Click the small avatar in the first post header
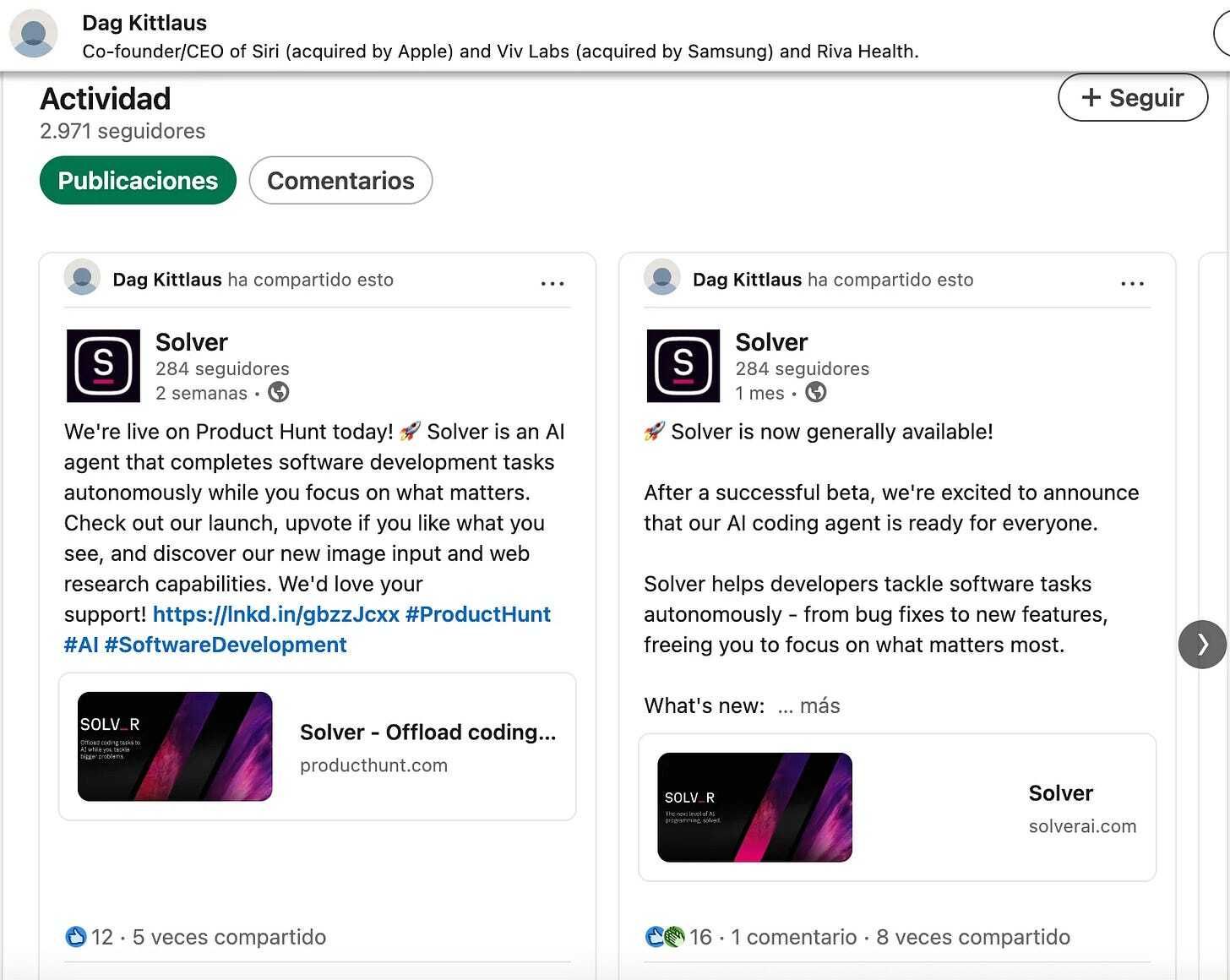The width and height of the screenshot is (1230, 980). pos(82,278)
